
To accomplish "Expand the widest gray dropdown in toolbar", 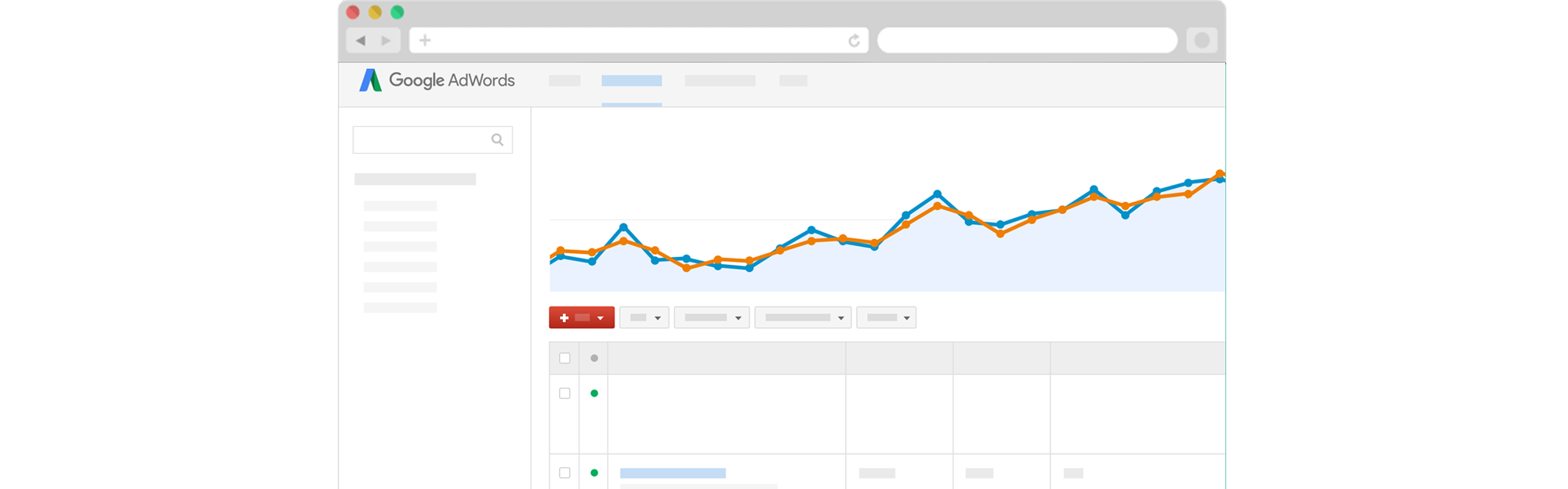I will click(x=803, y=317).
